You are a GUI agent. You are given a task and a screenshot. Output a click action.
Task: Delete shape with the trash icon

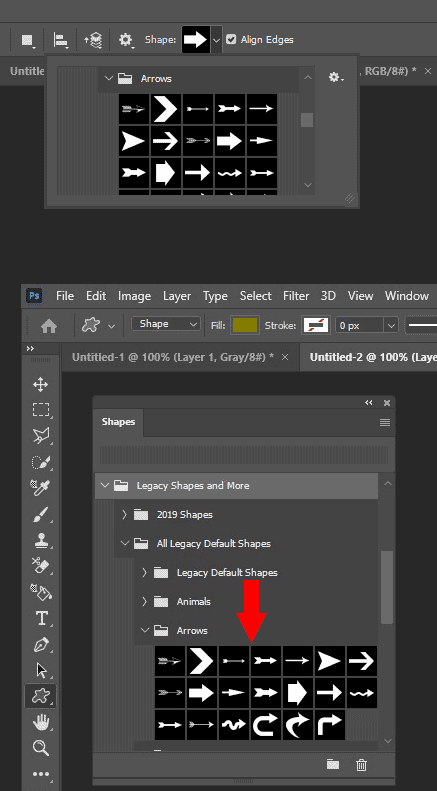(361, 765)
